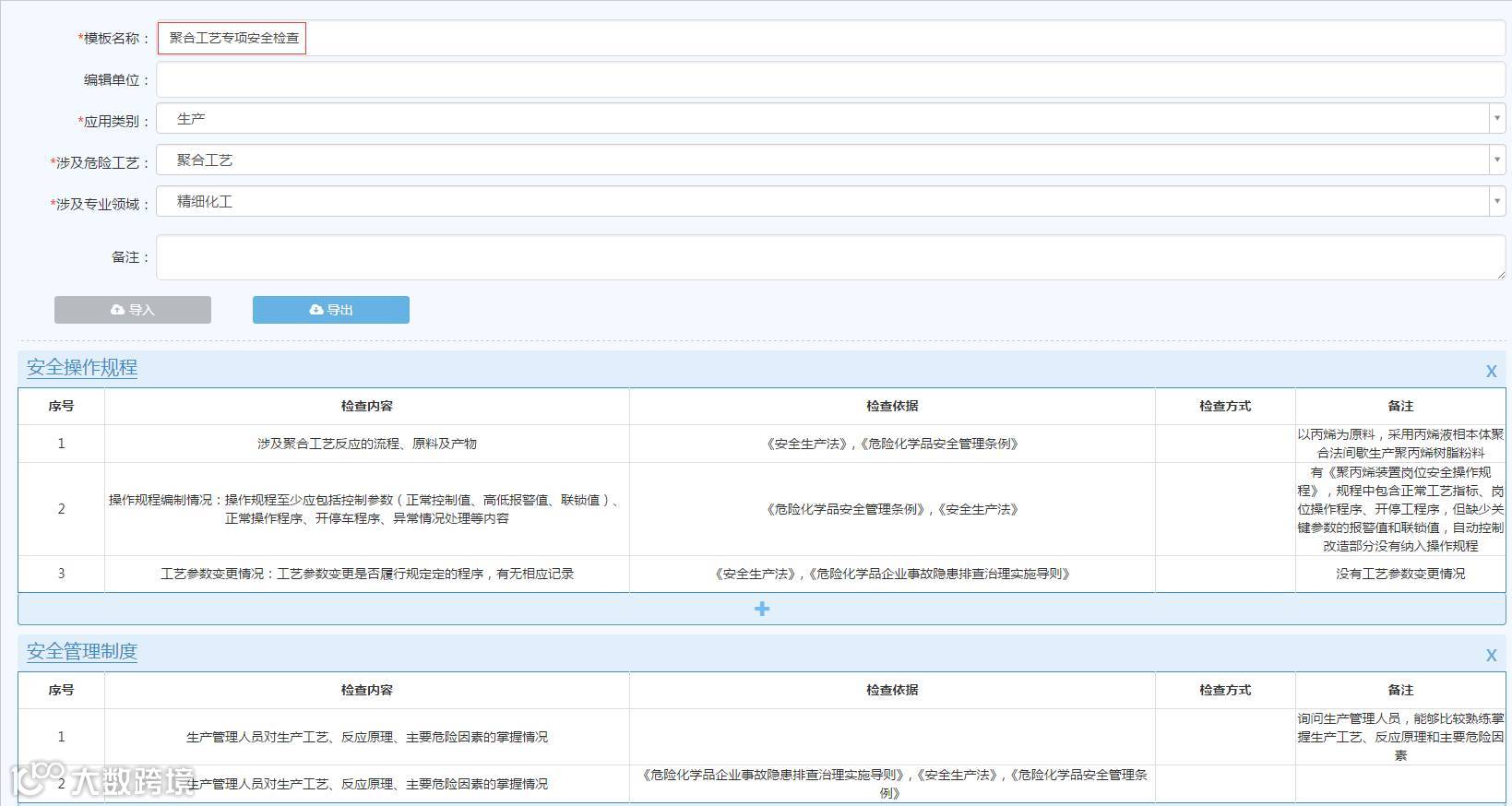Select the 备注 cell 没有工艺参数变更情况
The width and height of the screenshot is (1512, 806).
[1400, 574]
